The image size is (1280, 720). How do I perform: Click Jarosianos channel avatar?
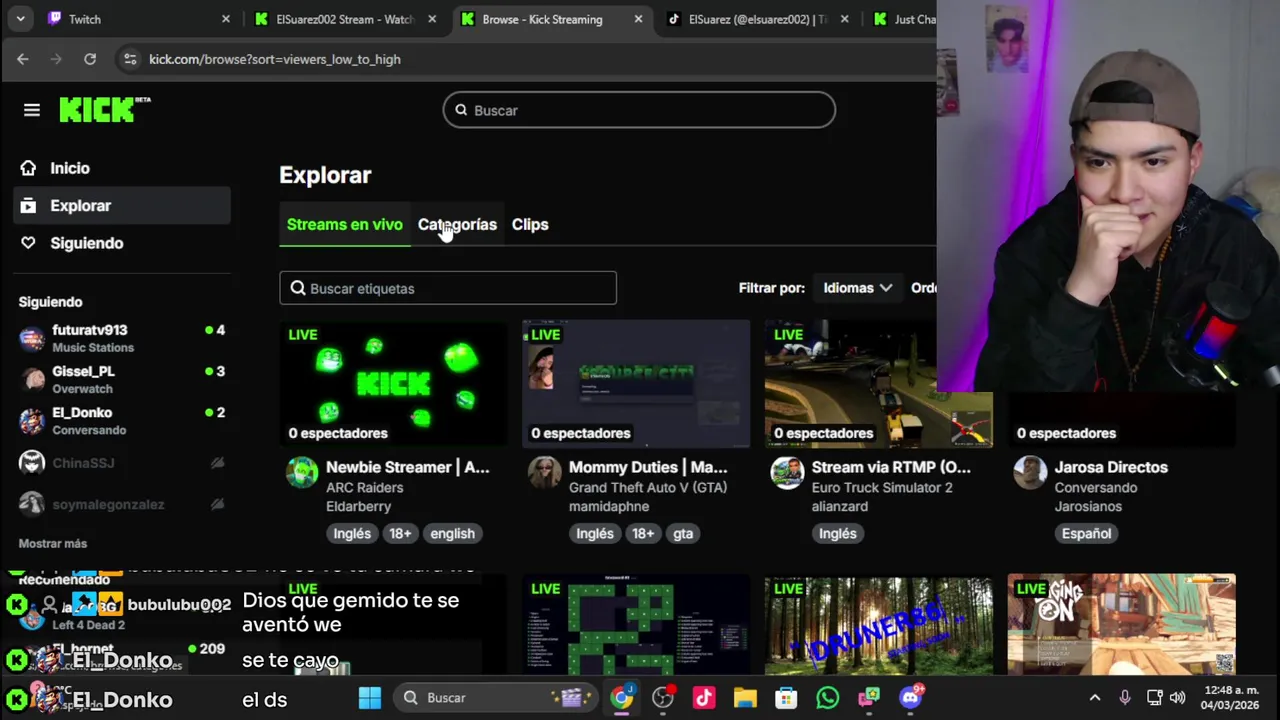(1030, 472)
